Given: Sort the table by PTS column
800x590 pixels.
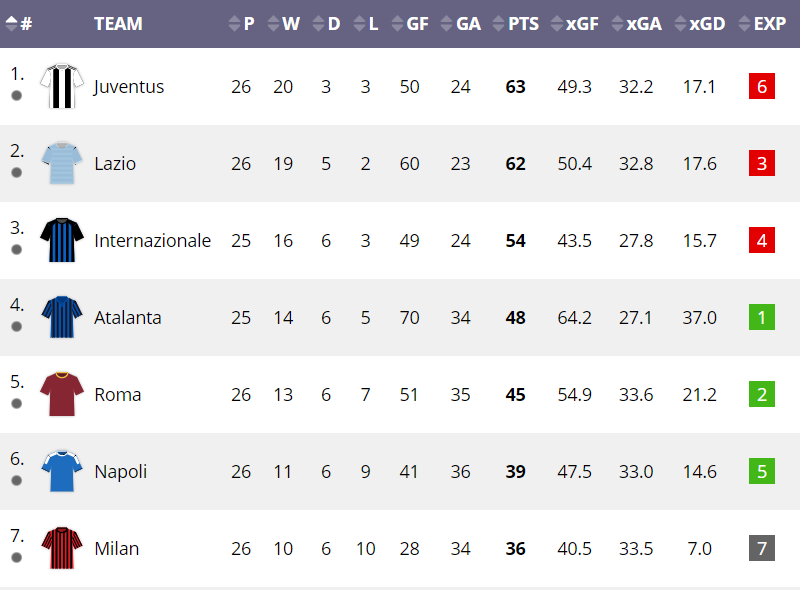Looking at the screenshot, I should point(516,23).
